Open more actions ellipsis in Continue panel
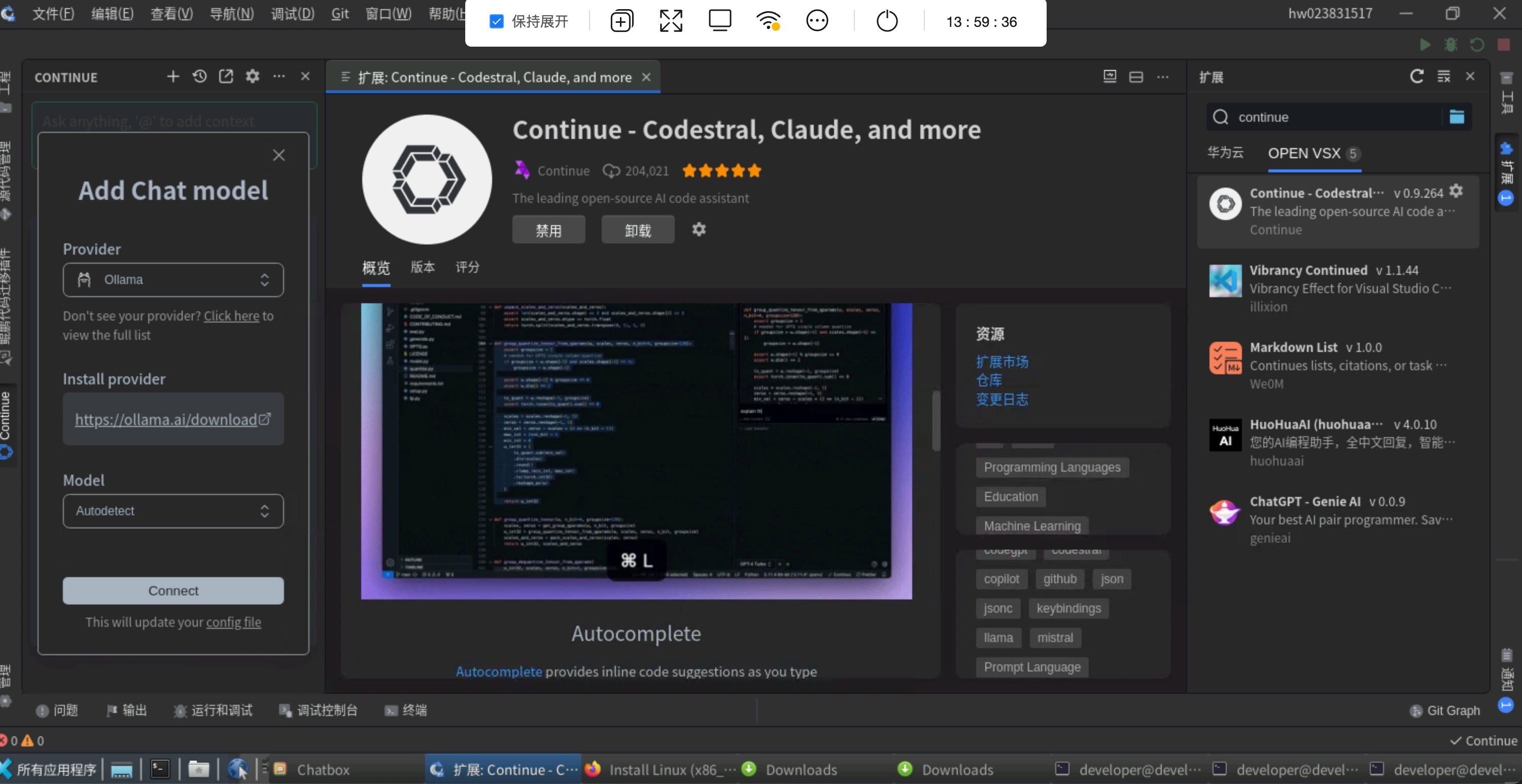The height and width of the screenshot is (784, 1522). coord(279,76)
